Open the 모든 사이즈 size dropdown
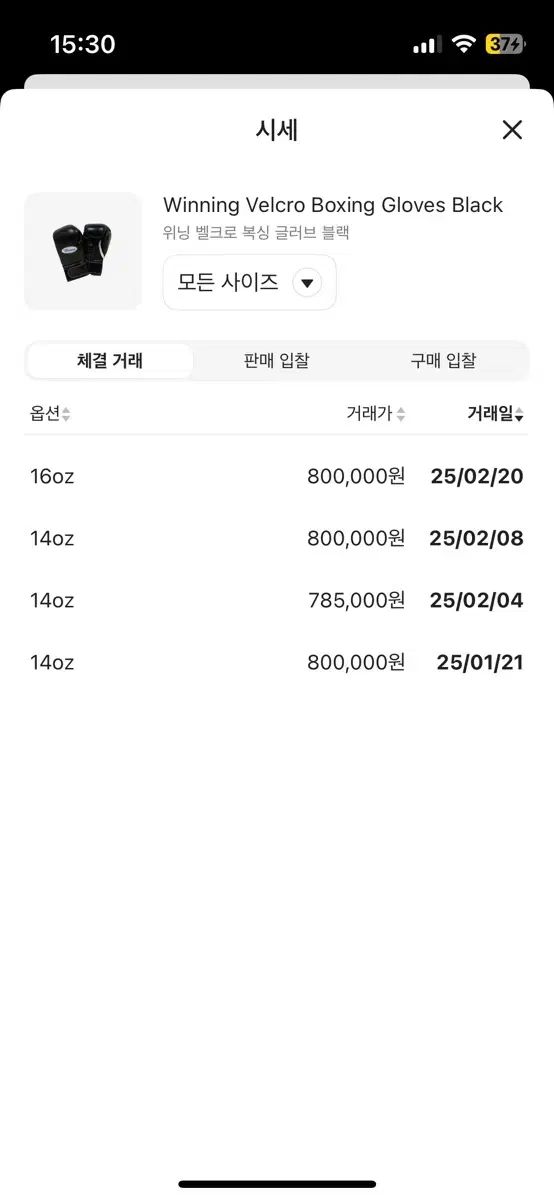Viewport: 554px width, 1200px height. (x=249, y=283)
